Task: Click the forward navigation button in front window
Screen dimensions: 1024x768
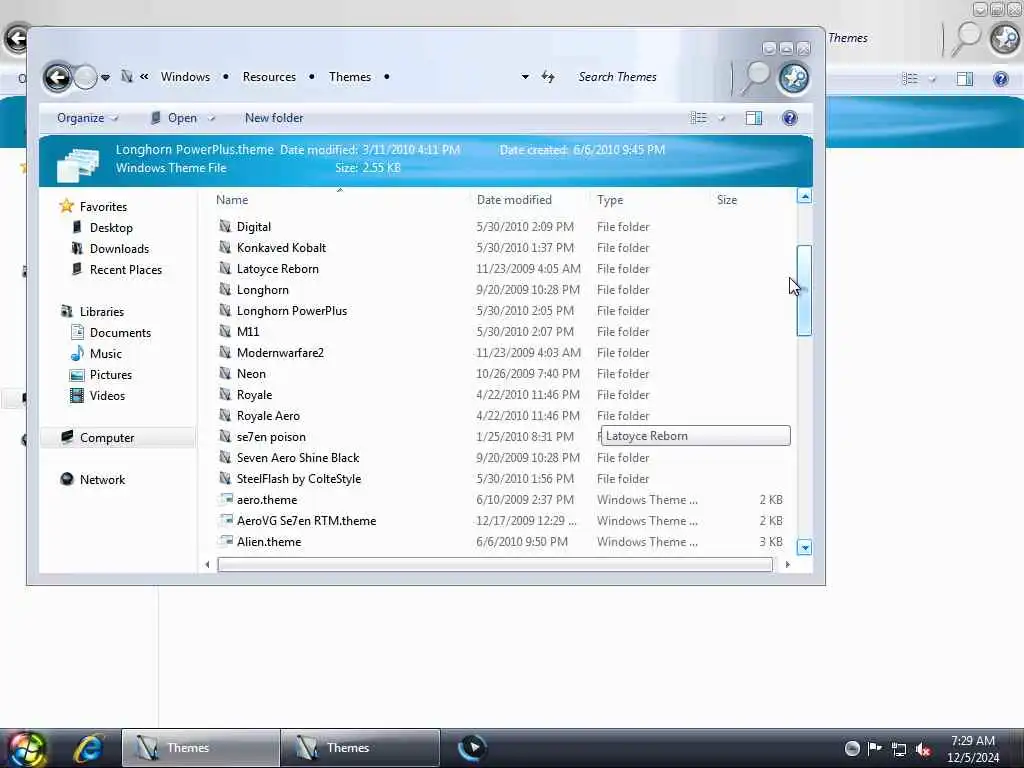Action: coord(85,78)
